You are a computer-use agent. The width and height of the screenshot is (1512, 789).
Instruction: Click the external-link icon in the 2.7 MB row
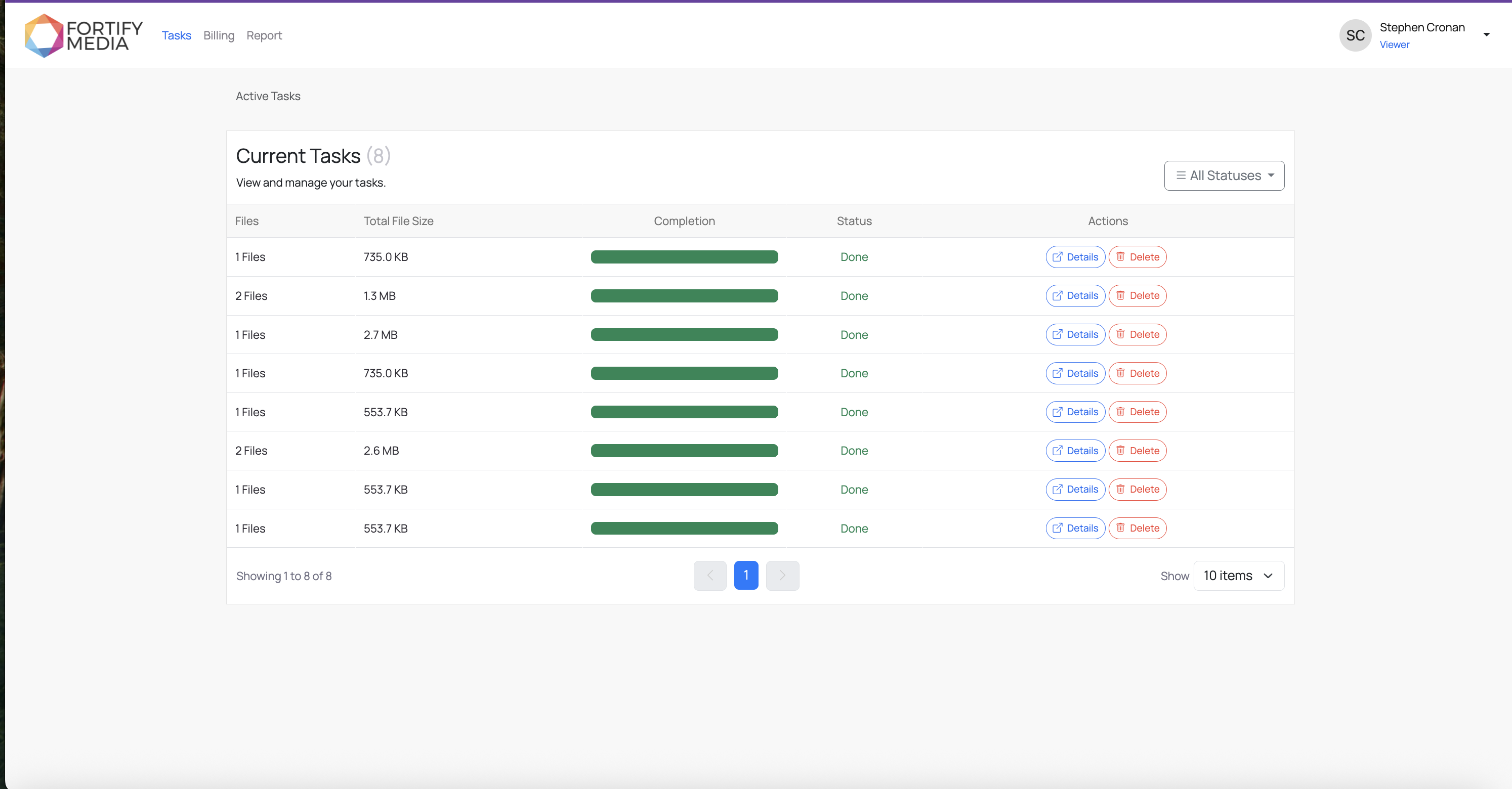1057,334
